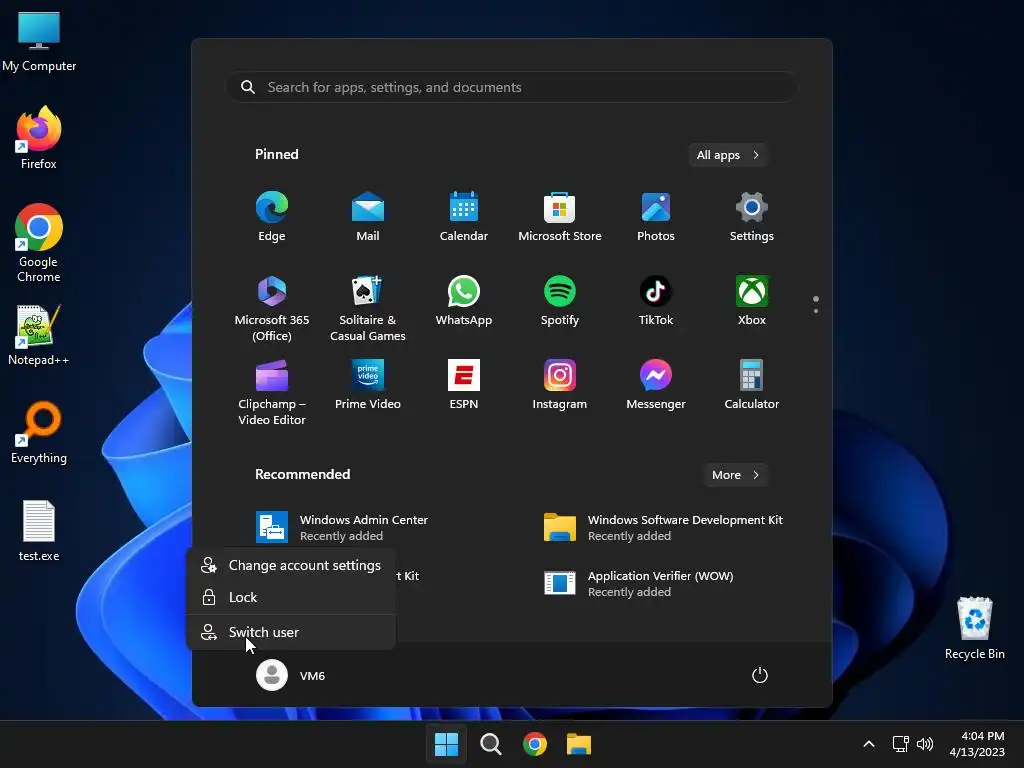Click the Windows Start button on taskbar
This screenshot has width=1024, height=768.
point(446,744)
